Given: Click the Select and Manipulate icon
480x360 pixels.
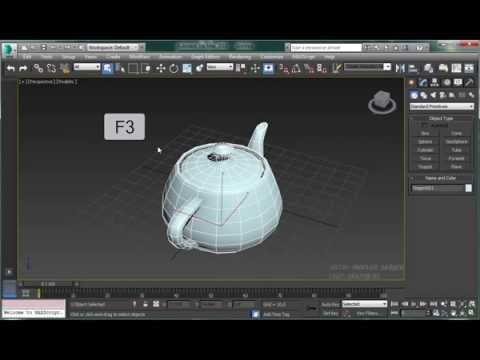Looking at the screenshot, I should (x=255, y=68).
